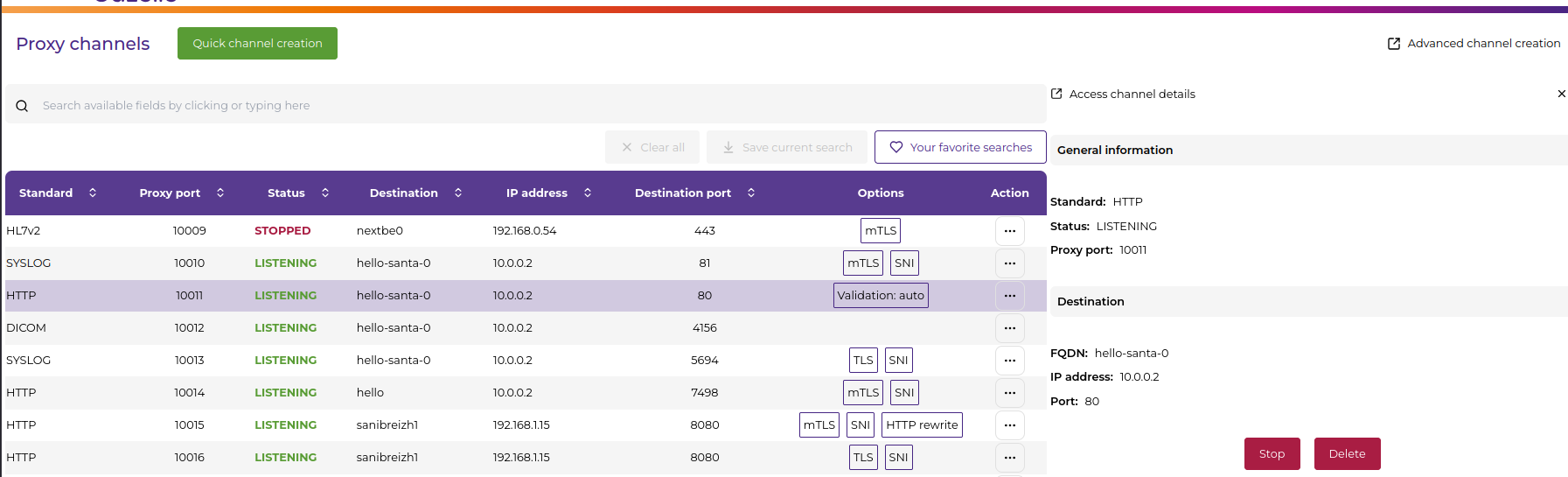Open actions menu for port 10009 row

1009,231
